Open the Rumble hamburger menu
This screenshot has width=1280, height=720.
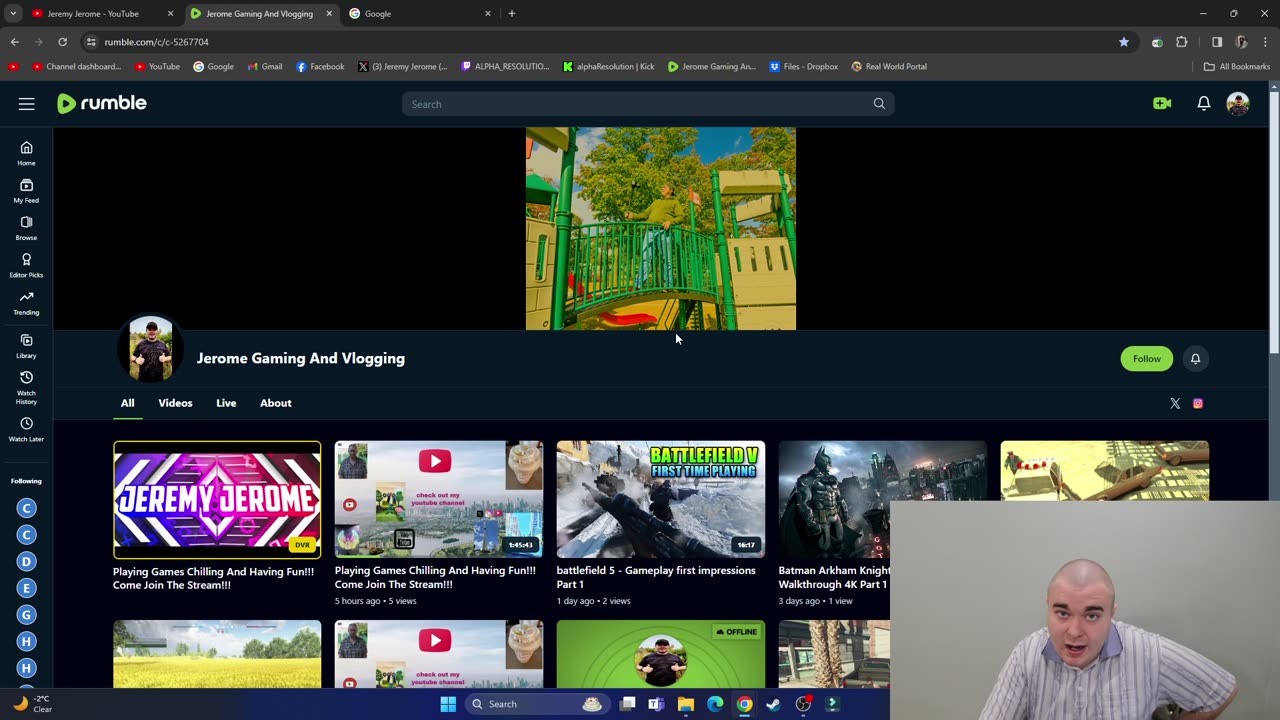click(x=26, y=104)
